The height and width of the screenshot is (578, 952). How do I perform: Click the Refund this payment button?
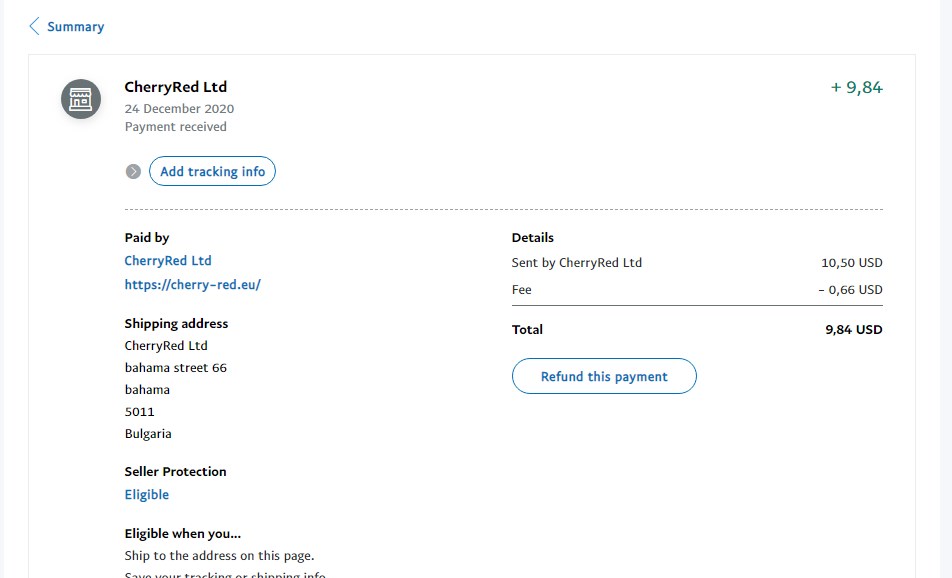click(604, 377)
